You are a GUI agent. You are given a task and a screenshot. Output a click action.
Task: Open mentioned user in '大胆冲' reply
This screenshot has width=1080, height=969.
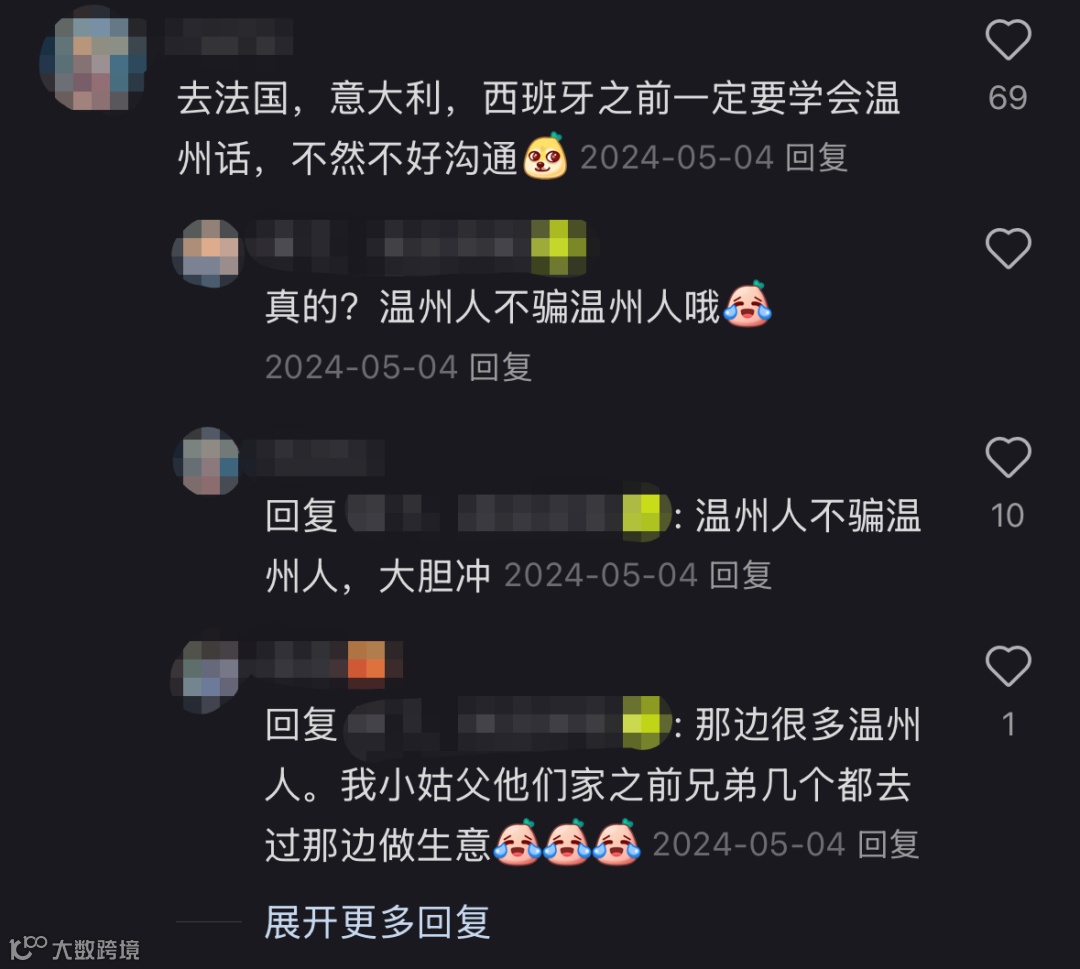click(508, 515)
